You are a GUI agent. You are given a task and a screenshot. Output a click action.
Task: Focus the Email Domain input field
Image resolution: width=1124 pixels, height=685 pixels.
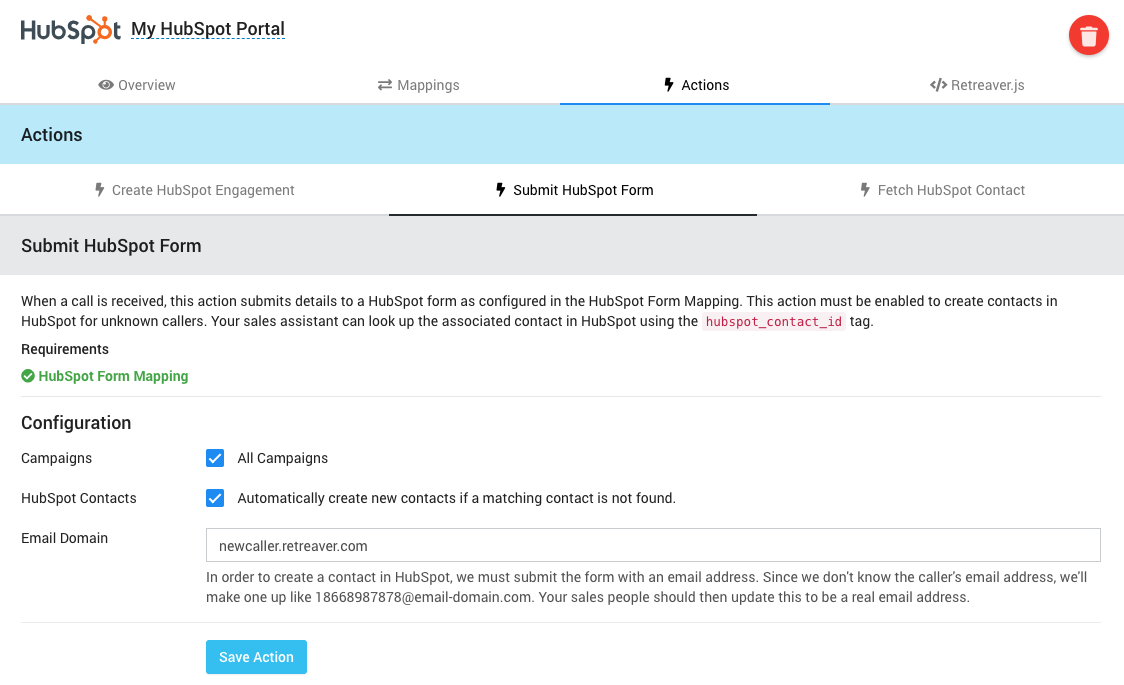652,546
